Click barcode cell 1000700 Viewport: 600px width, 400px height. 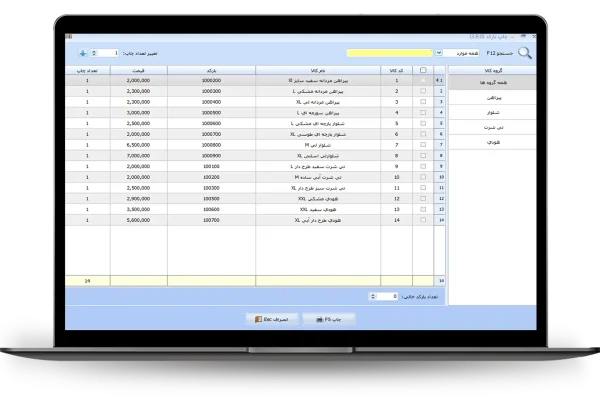(x=211, y=134)
